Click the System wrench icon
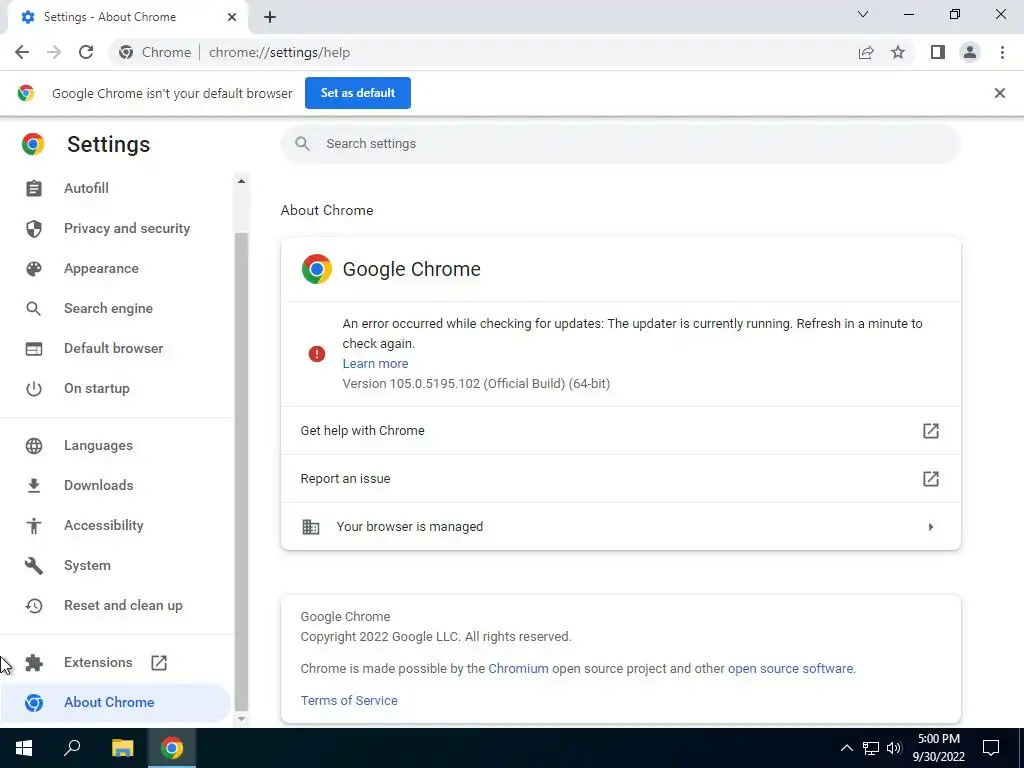The width and height of the screenshot is (1024, 768). [34, 566]
